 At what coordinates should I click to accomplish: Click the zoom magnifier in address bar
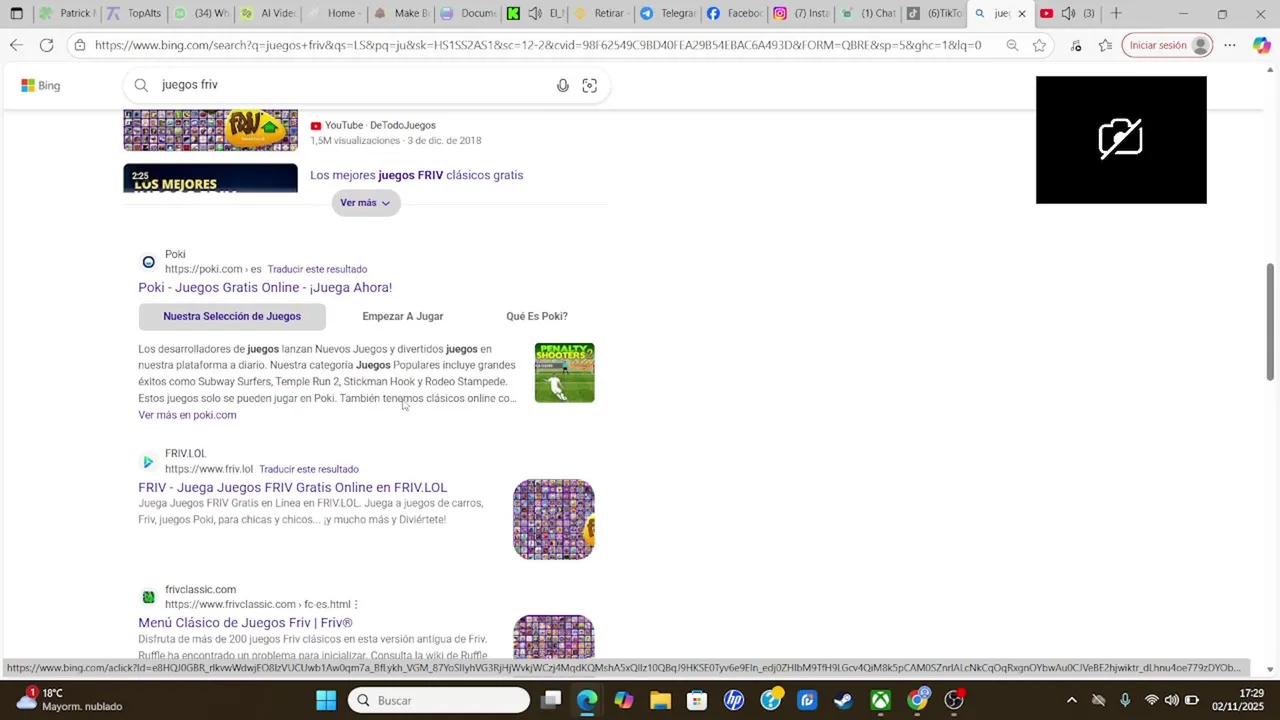point(1012,45)
